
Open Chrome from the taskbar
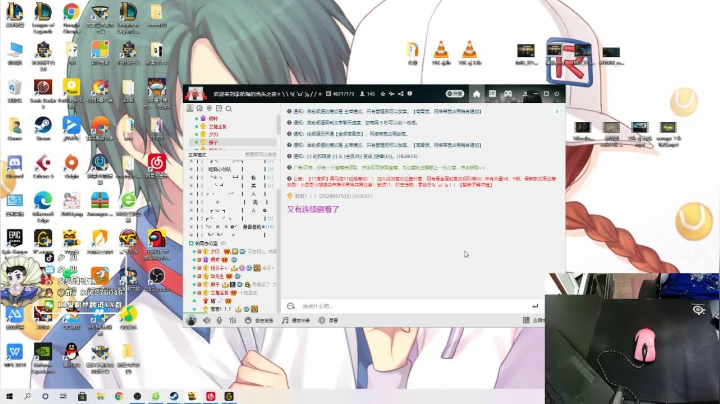click(119, 396)
